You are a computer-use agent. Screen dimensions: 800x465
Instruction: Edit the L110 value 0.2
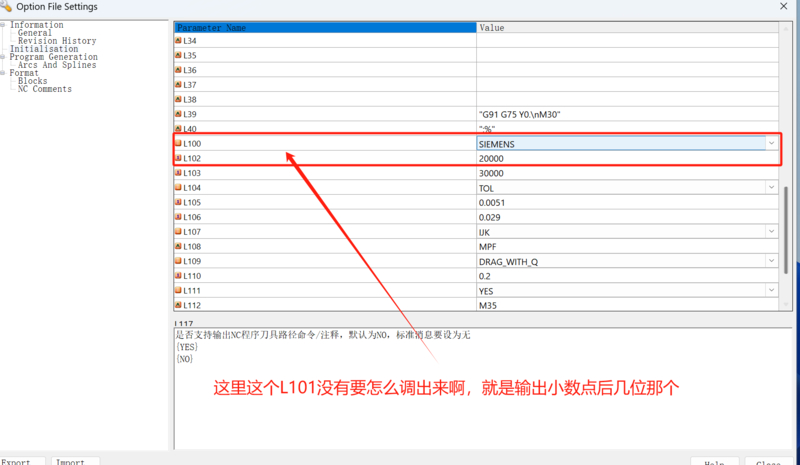pyautogui.click(x=628, y=276)
